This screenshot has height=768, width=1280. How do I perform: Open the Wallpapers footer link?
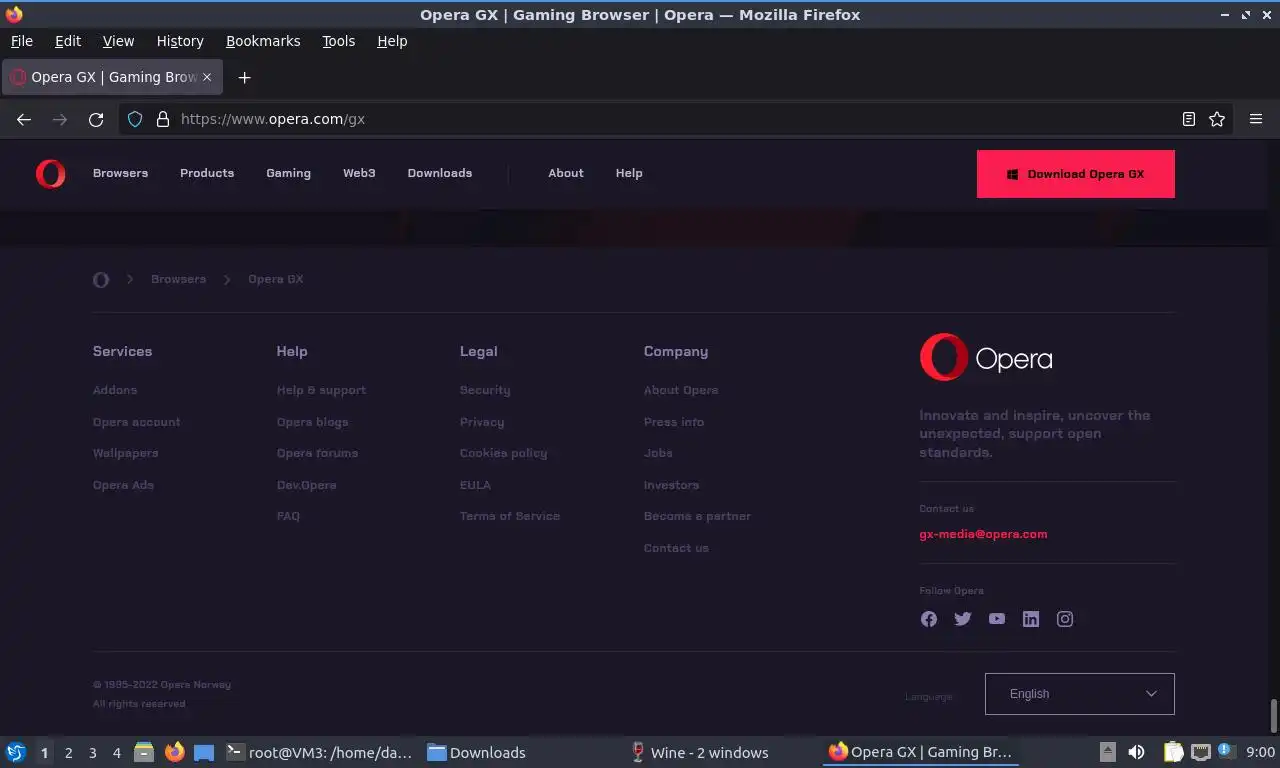click(126, 453)
